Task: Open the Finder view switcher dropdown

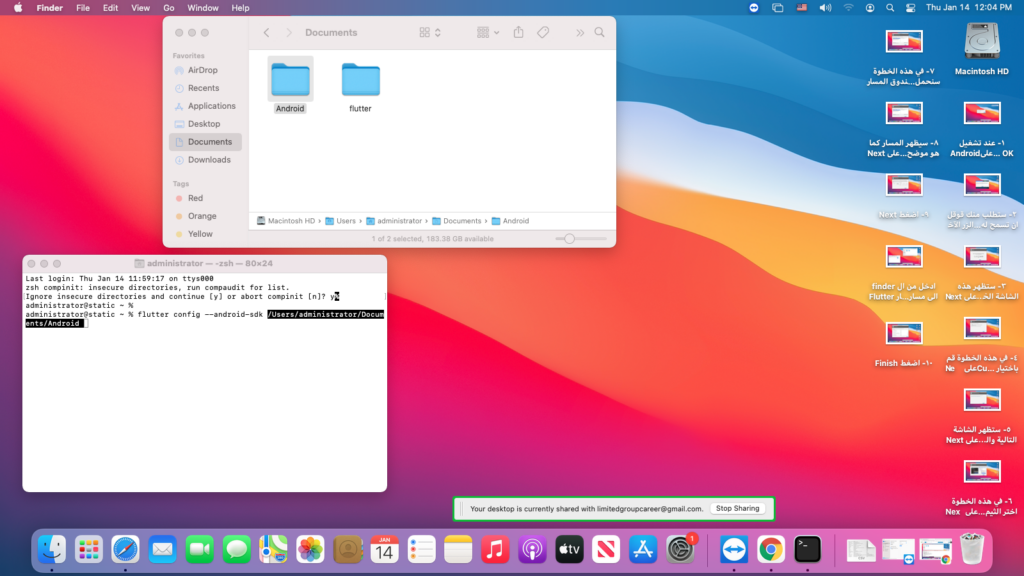Action: [430, 32]
